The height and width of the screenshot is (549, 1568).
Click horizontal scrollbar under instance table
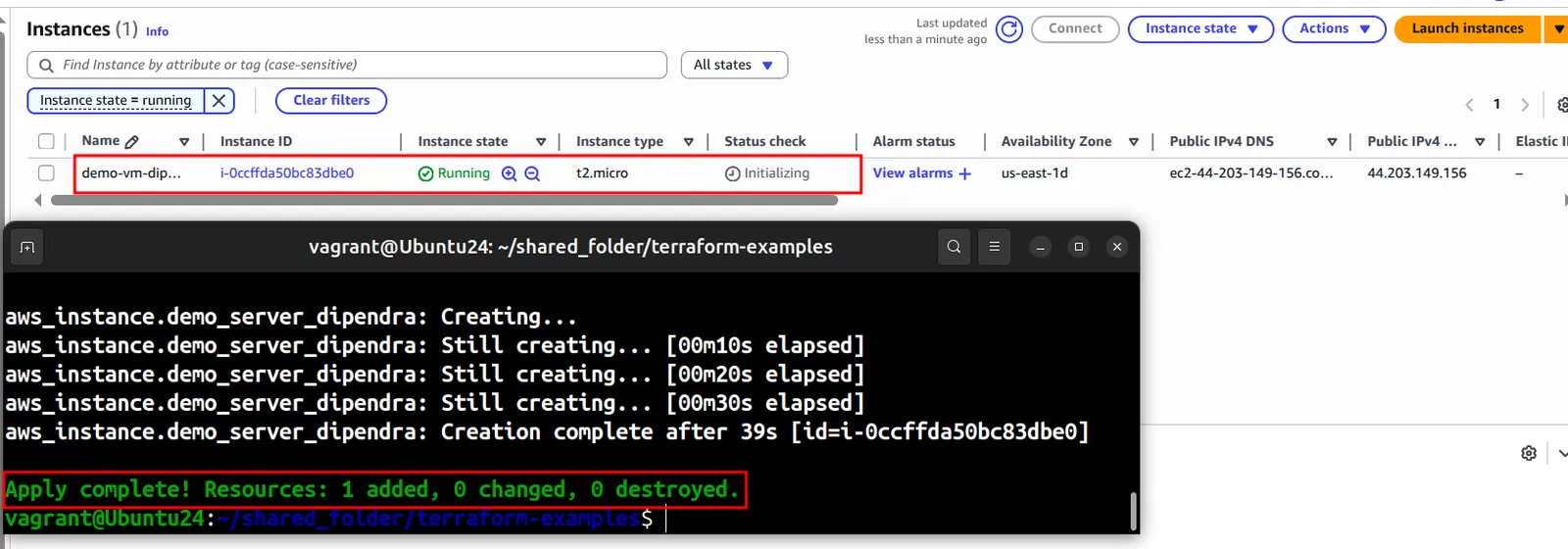(x=444, y=200)
